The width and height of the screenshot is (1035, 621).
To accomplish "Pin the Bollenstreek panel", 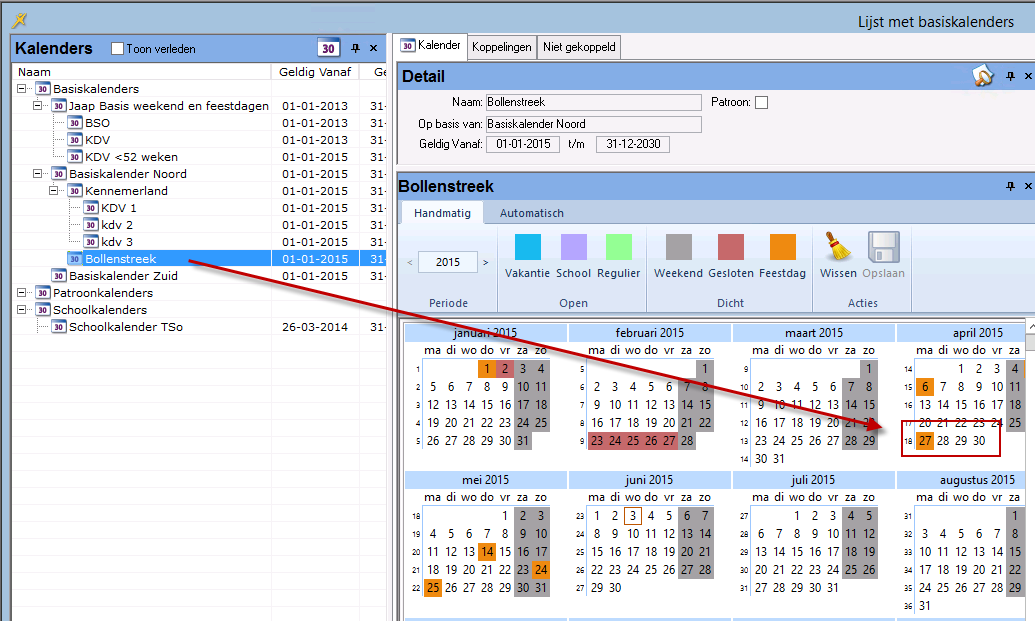I will (x=1010, y=187).
